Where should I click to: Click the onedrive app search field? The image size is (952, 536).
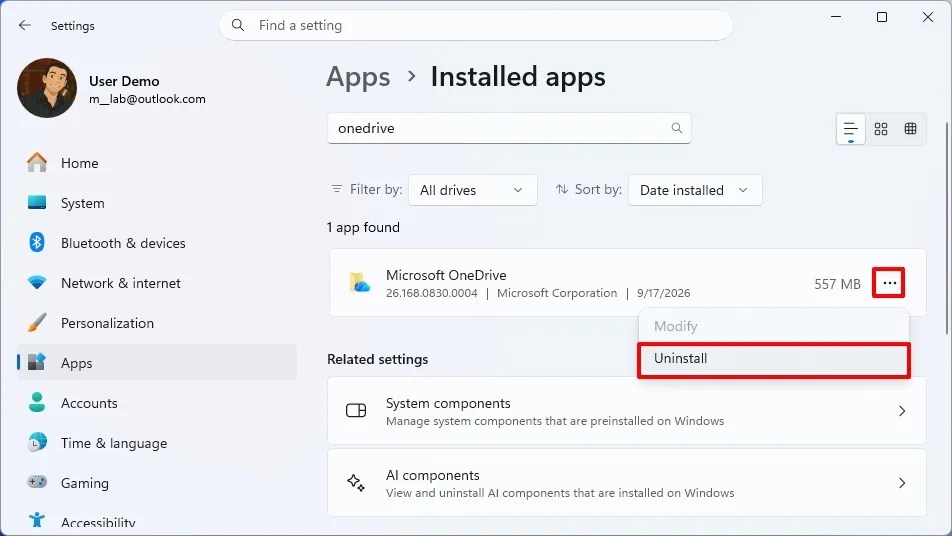click(x=509, y=128)
